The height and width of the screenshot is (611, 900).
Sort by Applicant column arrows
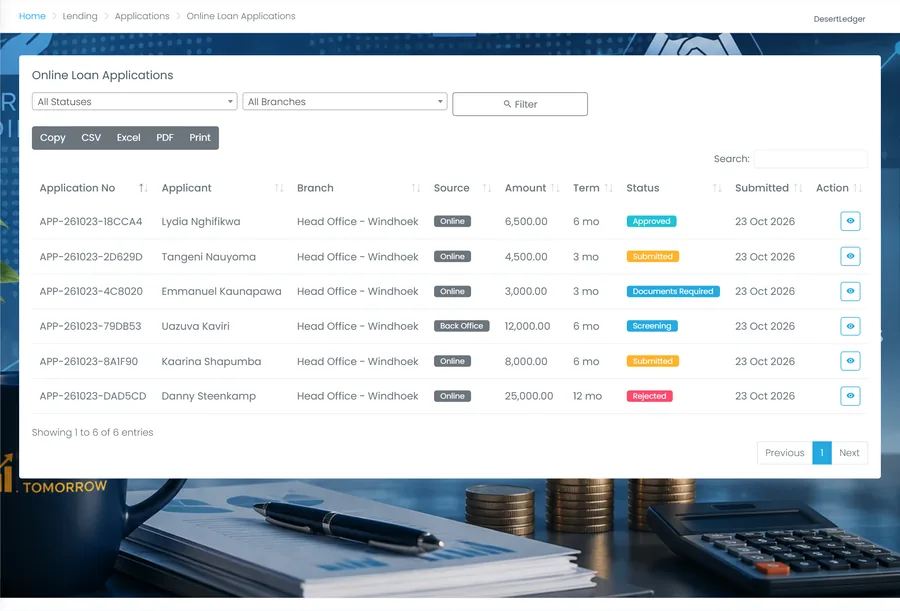point(279,188)
